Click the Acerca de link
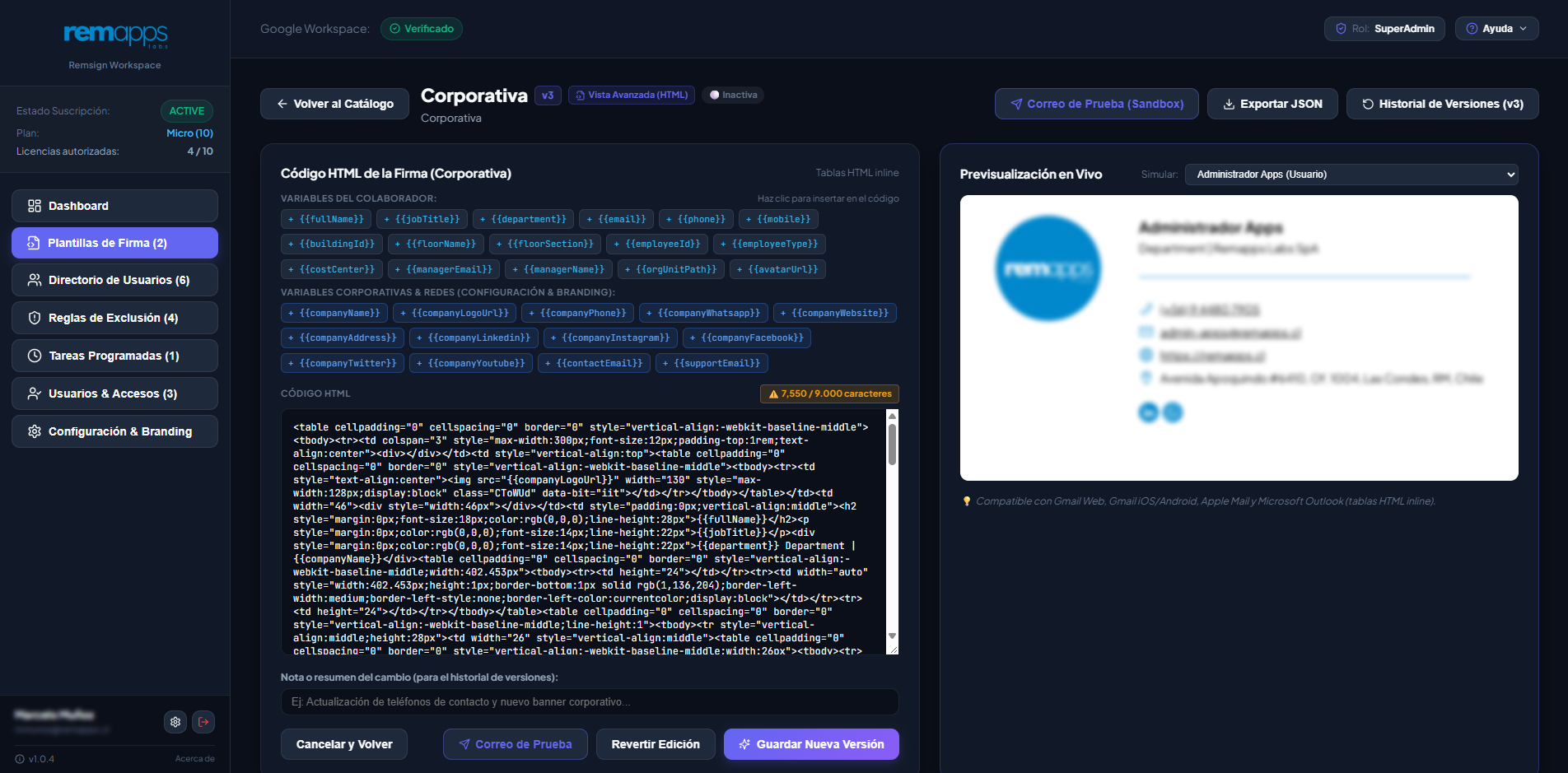 194,759
